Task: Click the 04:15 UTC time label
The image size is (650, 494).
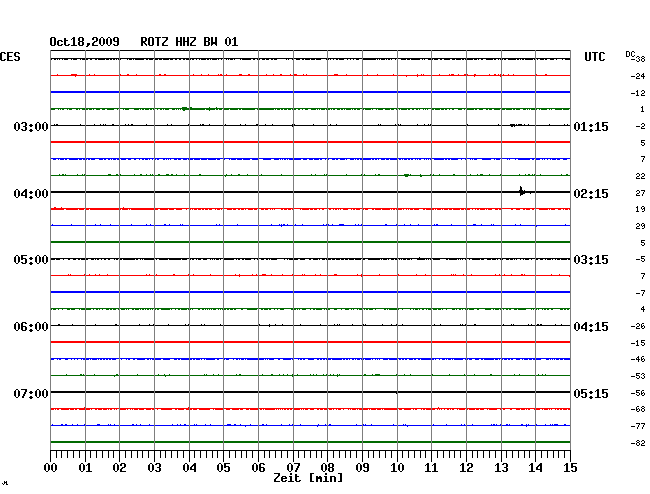Action: 591,327
